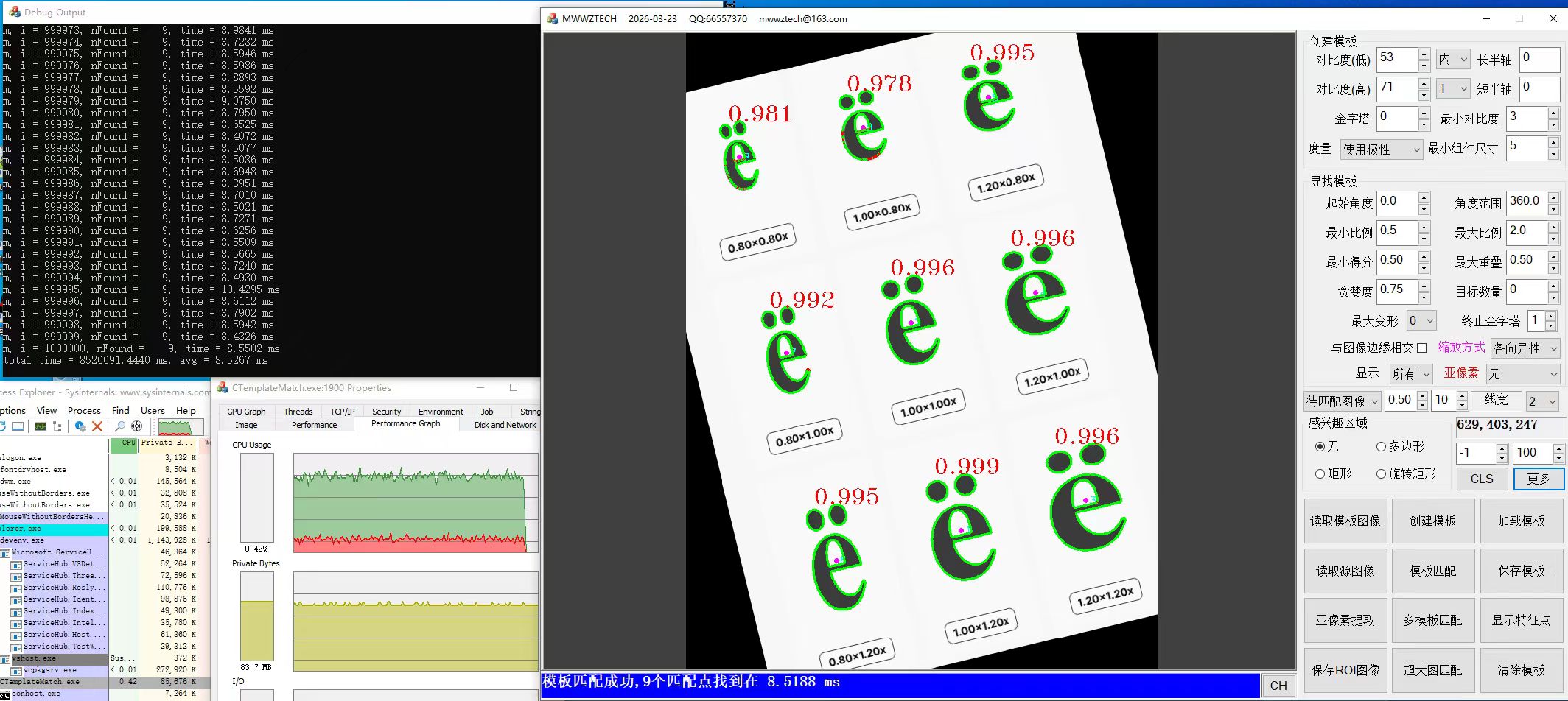1568x701 pixels.
Task: Click the mini CPU usage graph in toolbar
Action: pyautogui.click(x=181, y=427)
